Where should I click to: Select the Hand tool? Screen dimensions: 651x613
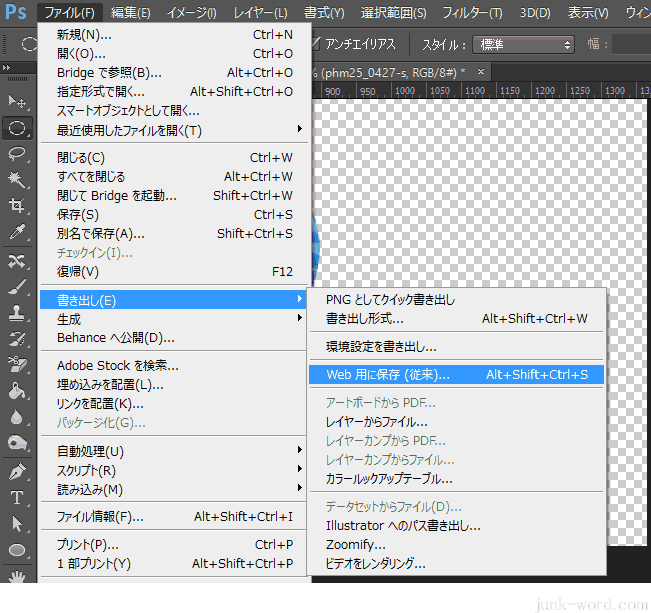pyautogui.click(x=17, y=576)
